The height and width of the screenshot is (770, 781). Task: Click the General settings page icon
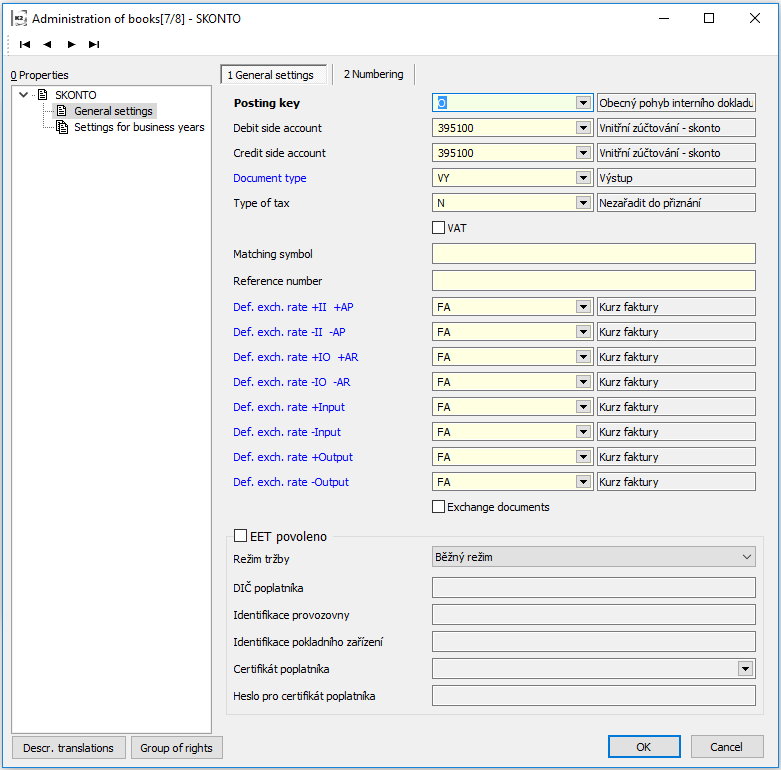point(62,111)
